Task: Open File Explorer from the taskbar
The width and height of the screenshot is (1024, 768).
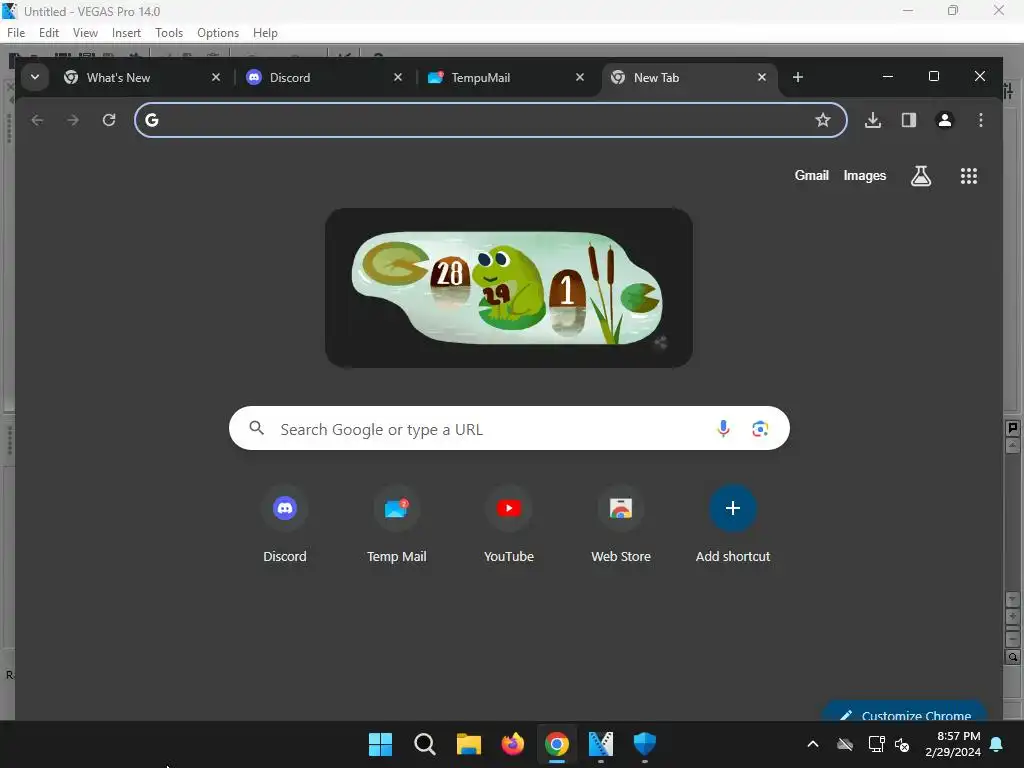Action: click(x=469, y=744)
